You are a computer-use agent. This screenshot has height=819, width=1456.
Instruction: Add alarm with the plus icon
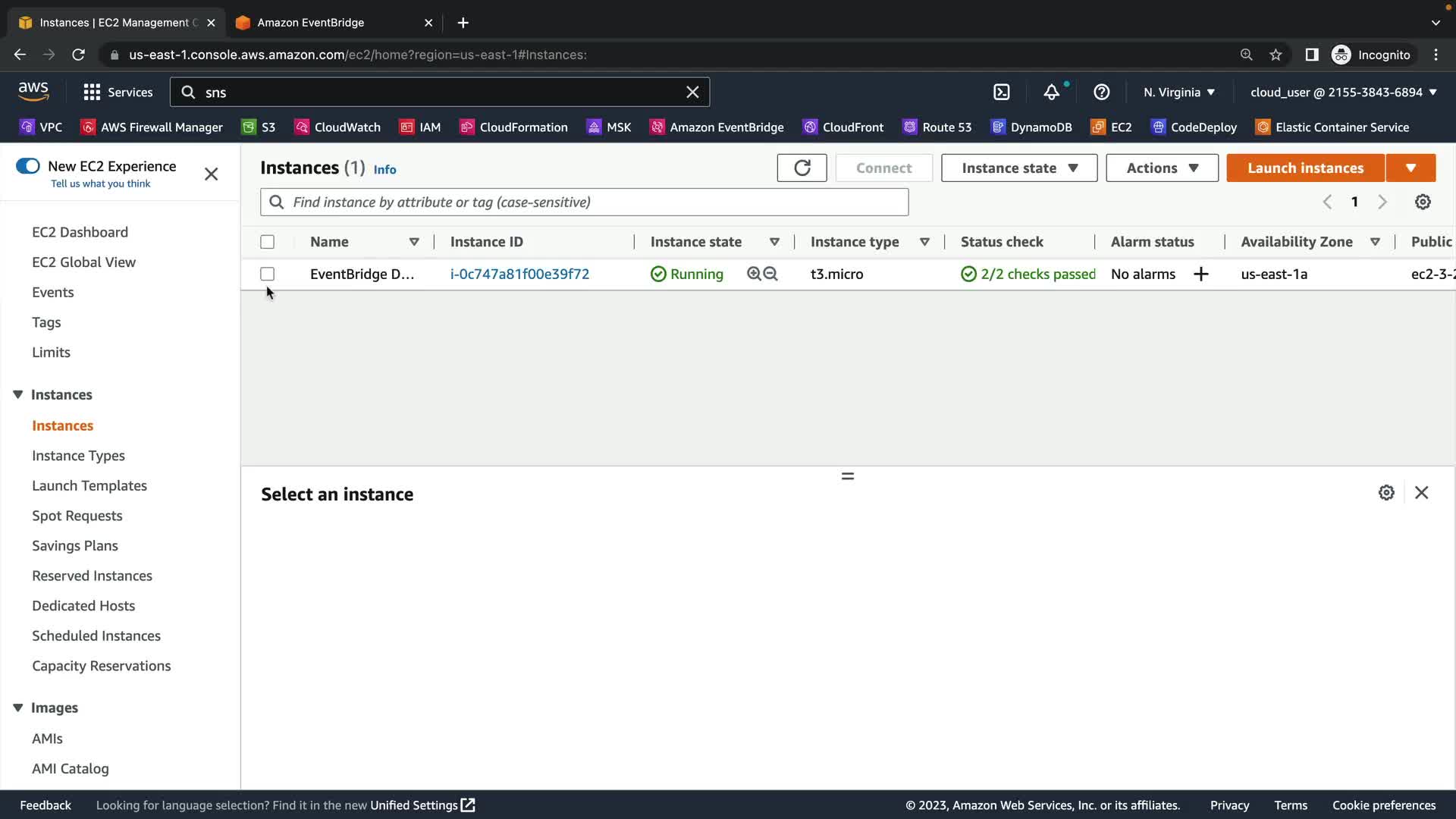(x=1200, y=275)
